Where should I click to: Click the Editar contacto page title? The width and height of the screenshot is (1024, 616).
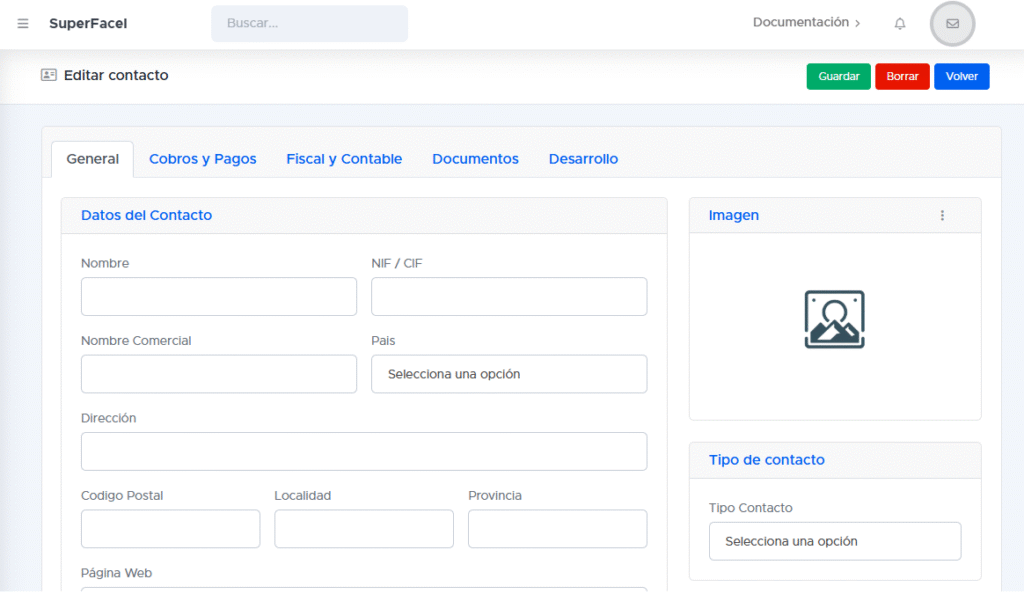click(x=116, y=75)
